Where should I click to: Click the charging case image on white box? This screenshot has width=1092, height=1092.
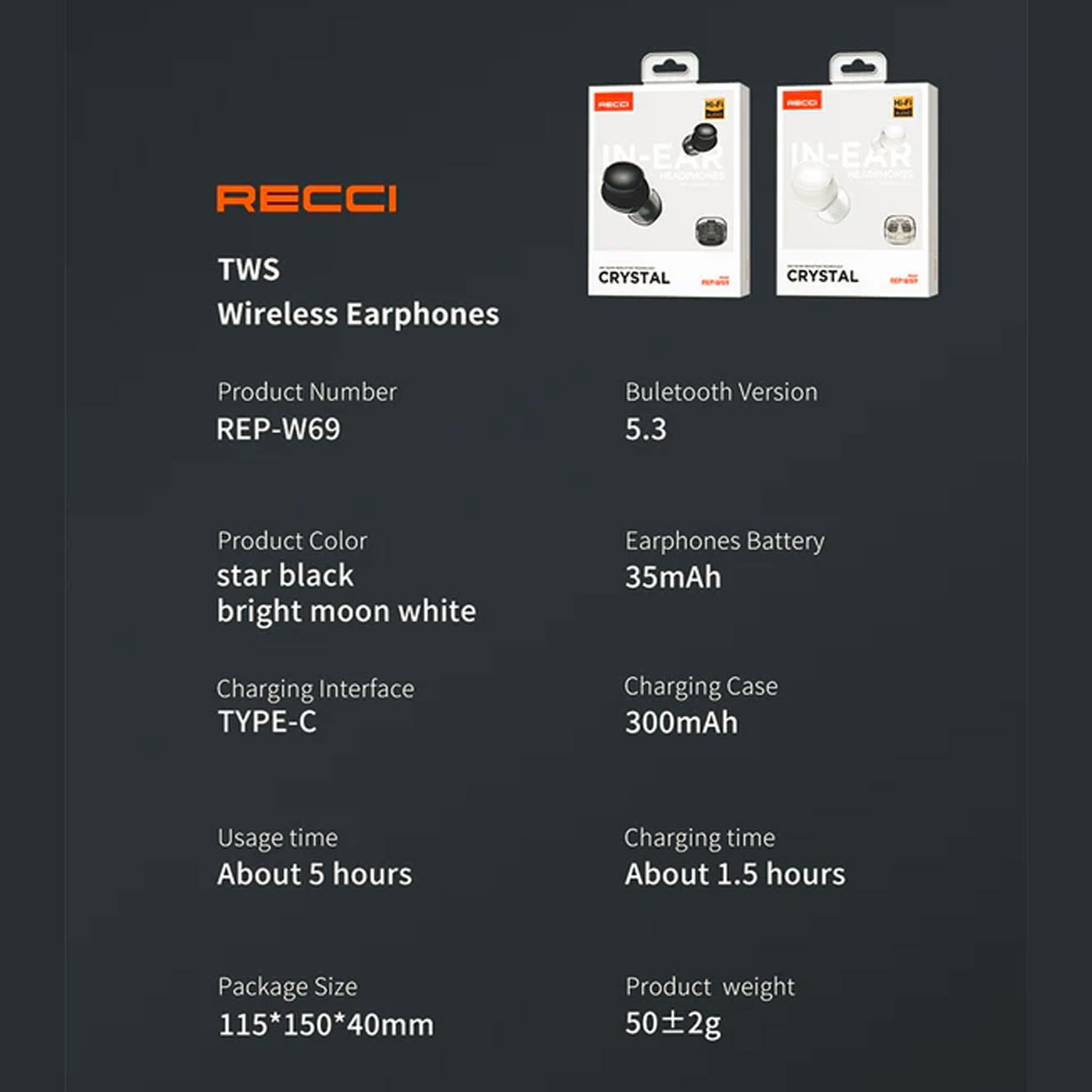point(900,229)
